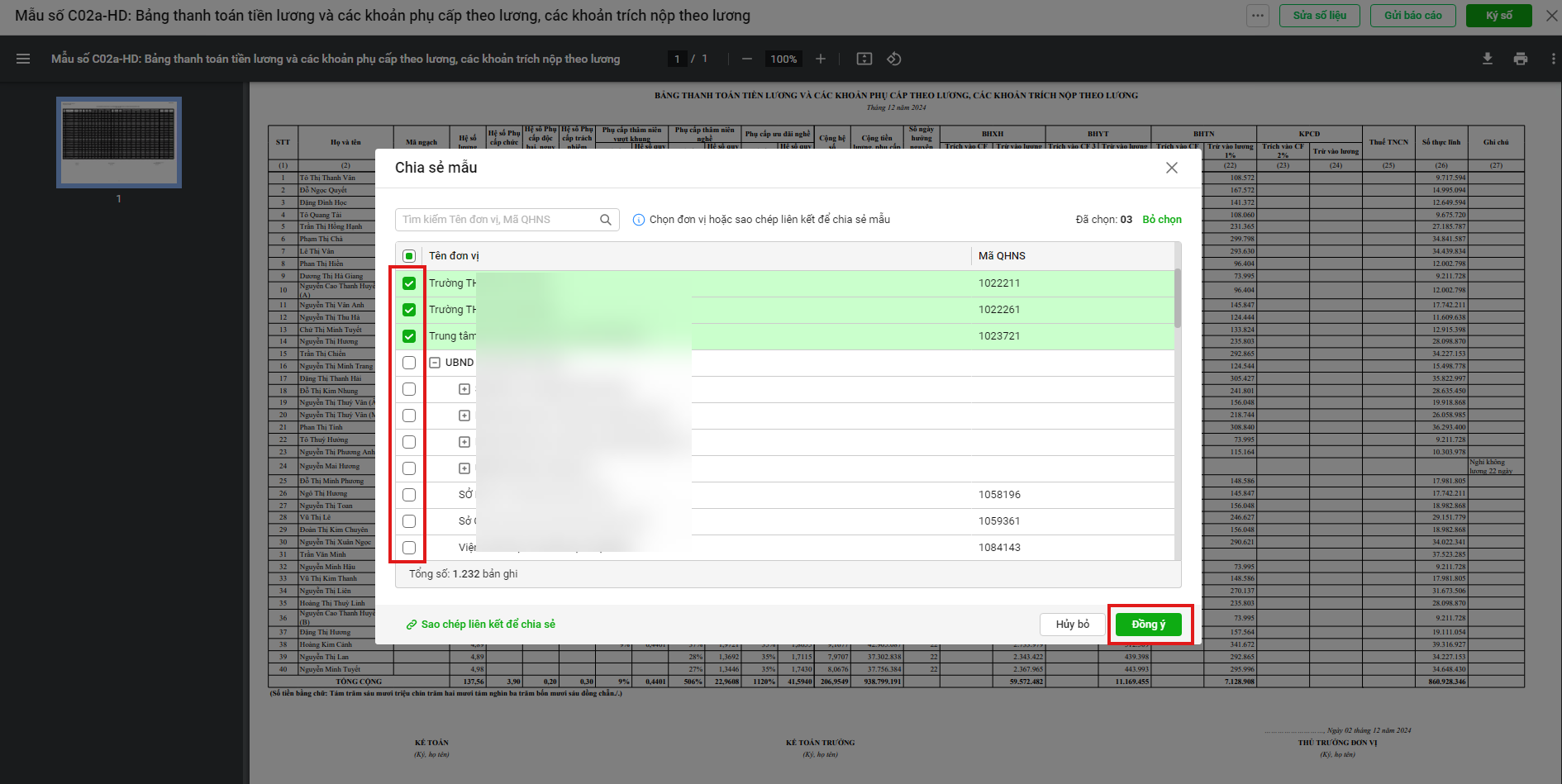The image size is (1562, 784).
Task: Toggle the select-all checkbox in header row
Action: coord(409,256)
